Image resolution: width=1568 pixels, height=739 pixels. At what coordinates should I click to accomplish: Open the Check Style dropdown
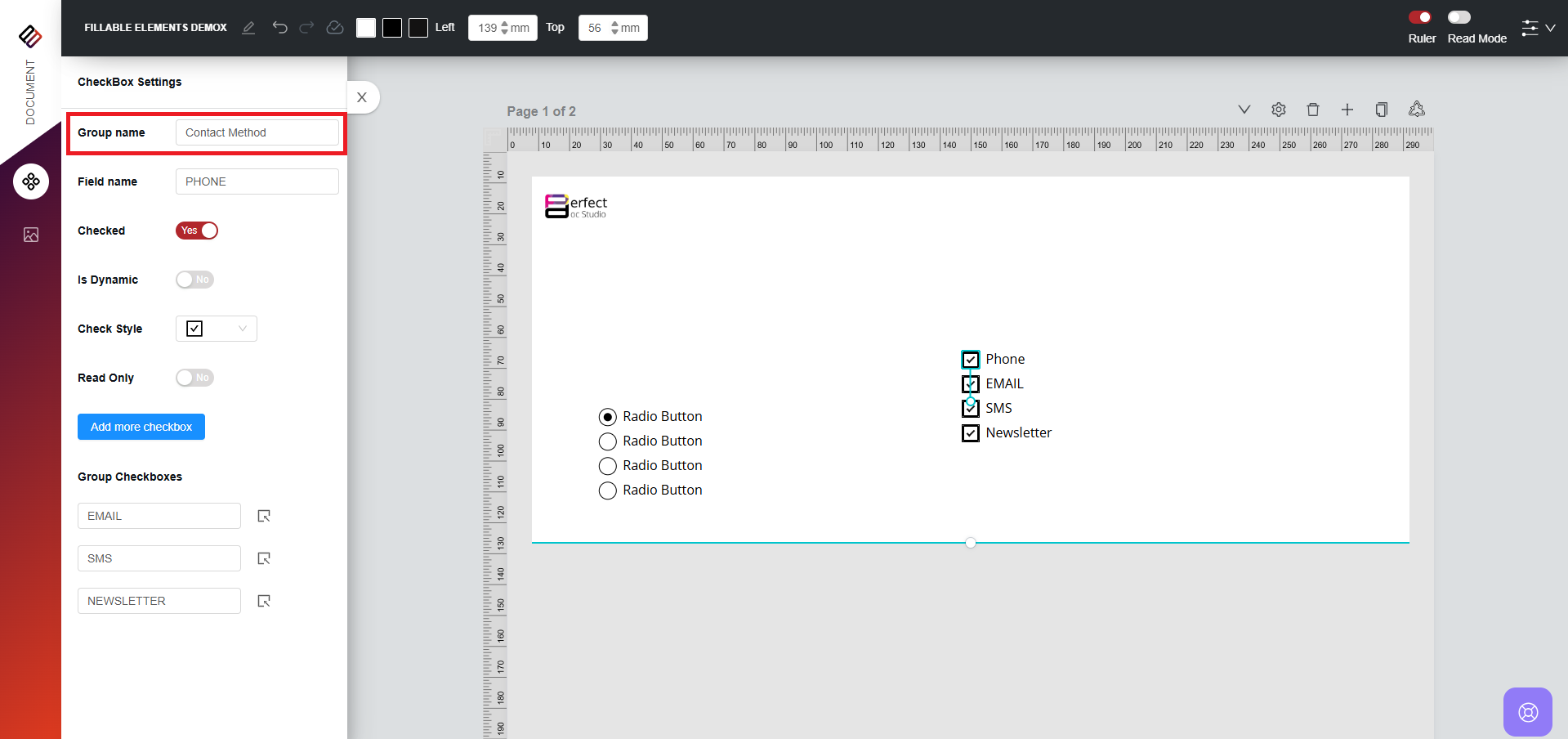pyautogui.click(x=217, y=329)
